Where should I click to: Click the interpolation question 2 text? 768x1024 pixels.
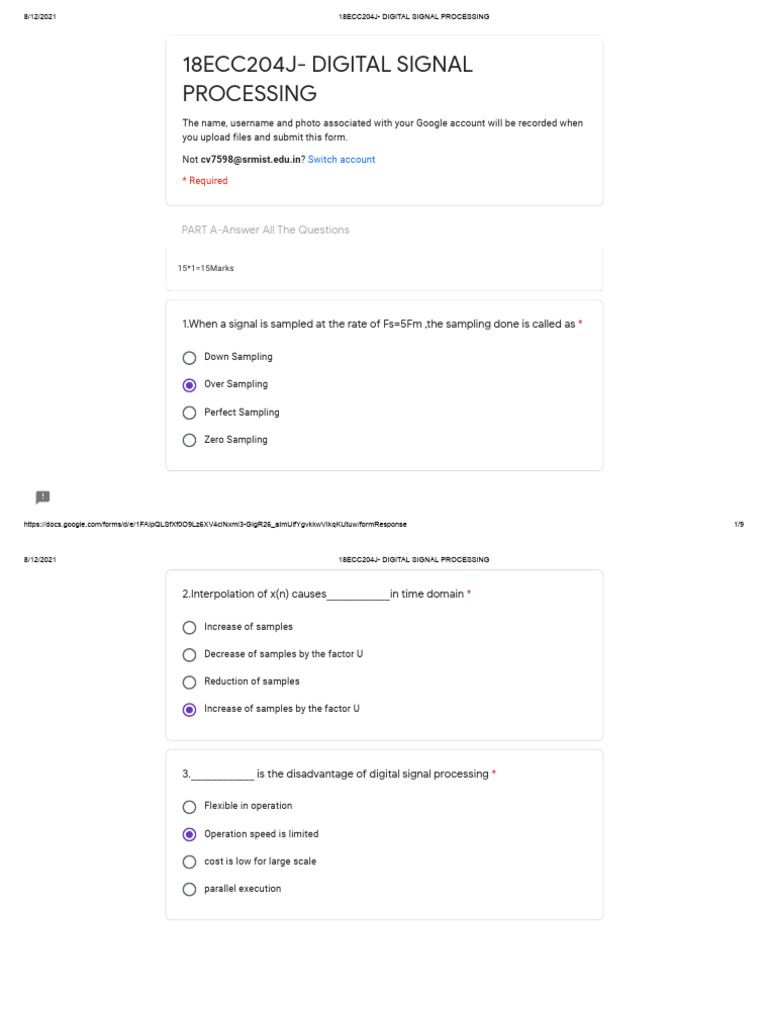click(322, 594)
